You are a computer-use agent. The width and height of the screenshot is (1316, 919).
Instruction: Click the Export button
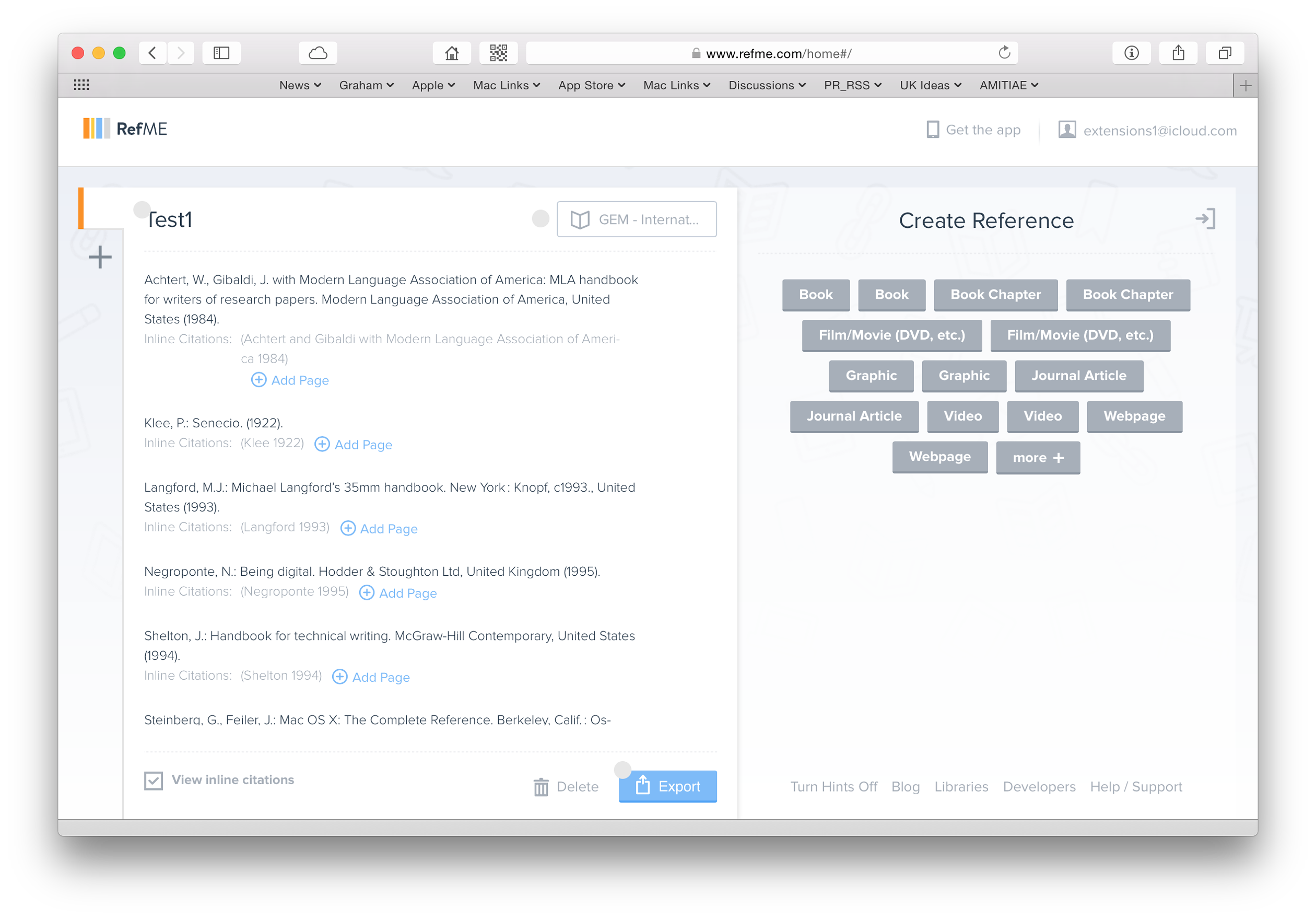668,786
